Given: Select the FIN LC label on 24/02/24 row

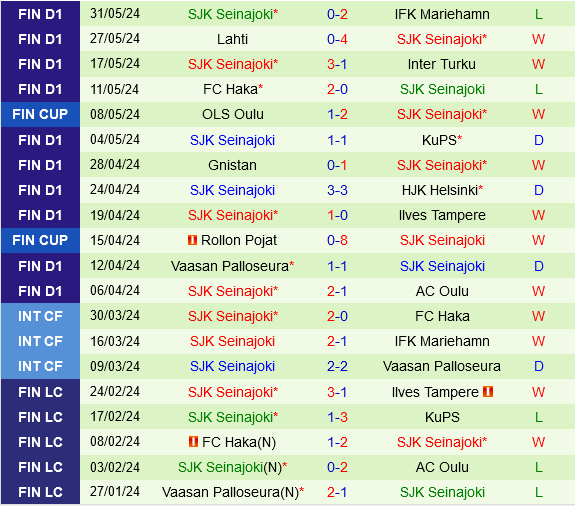Looking at the screenshot, I should click(40, 392).
